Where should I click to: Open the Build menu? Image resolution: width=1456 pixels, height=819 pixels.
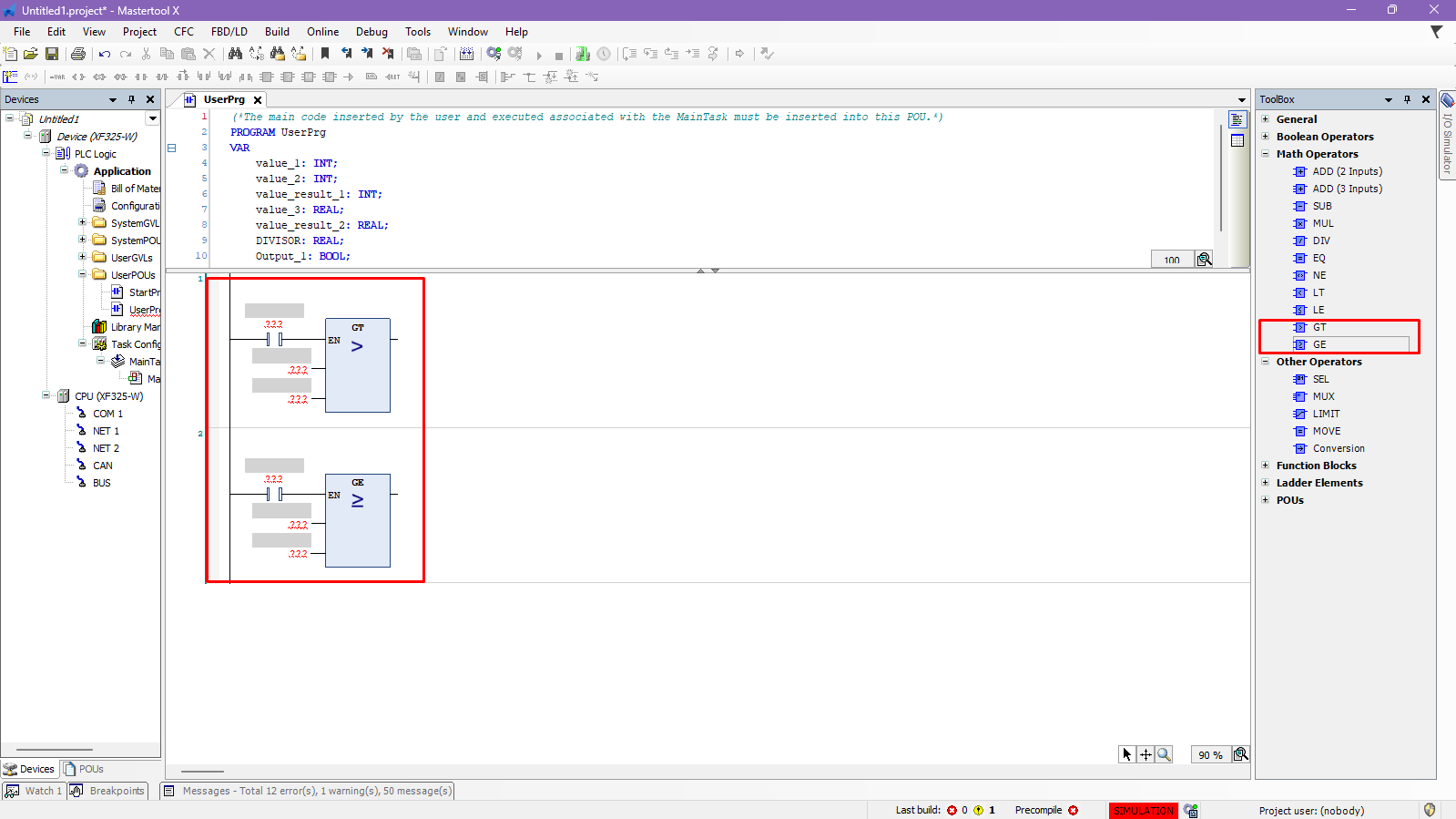click(277, 32)
